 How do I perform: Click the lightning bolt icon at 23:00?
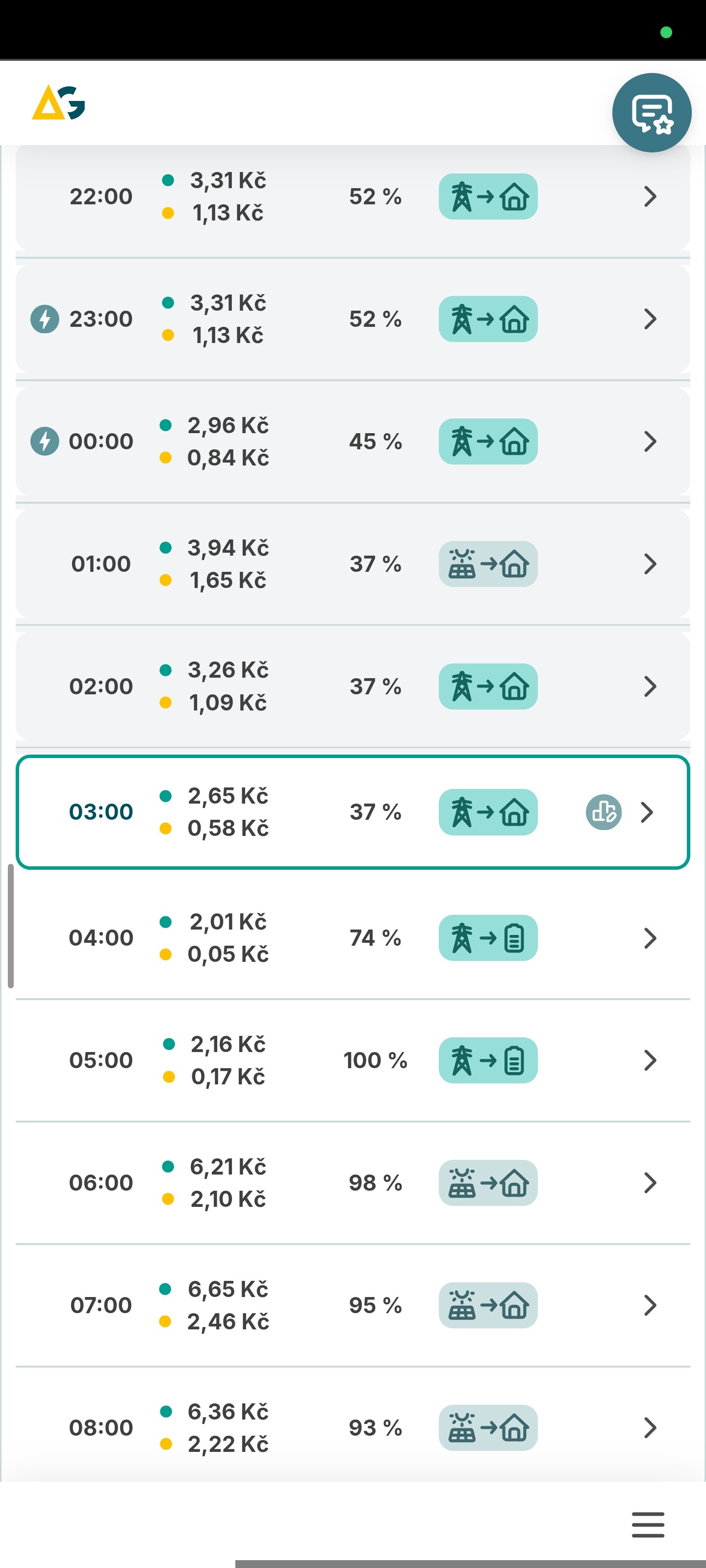point(45,319)
